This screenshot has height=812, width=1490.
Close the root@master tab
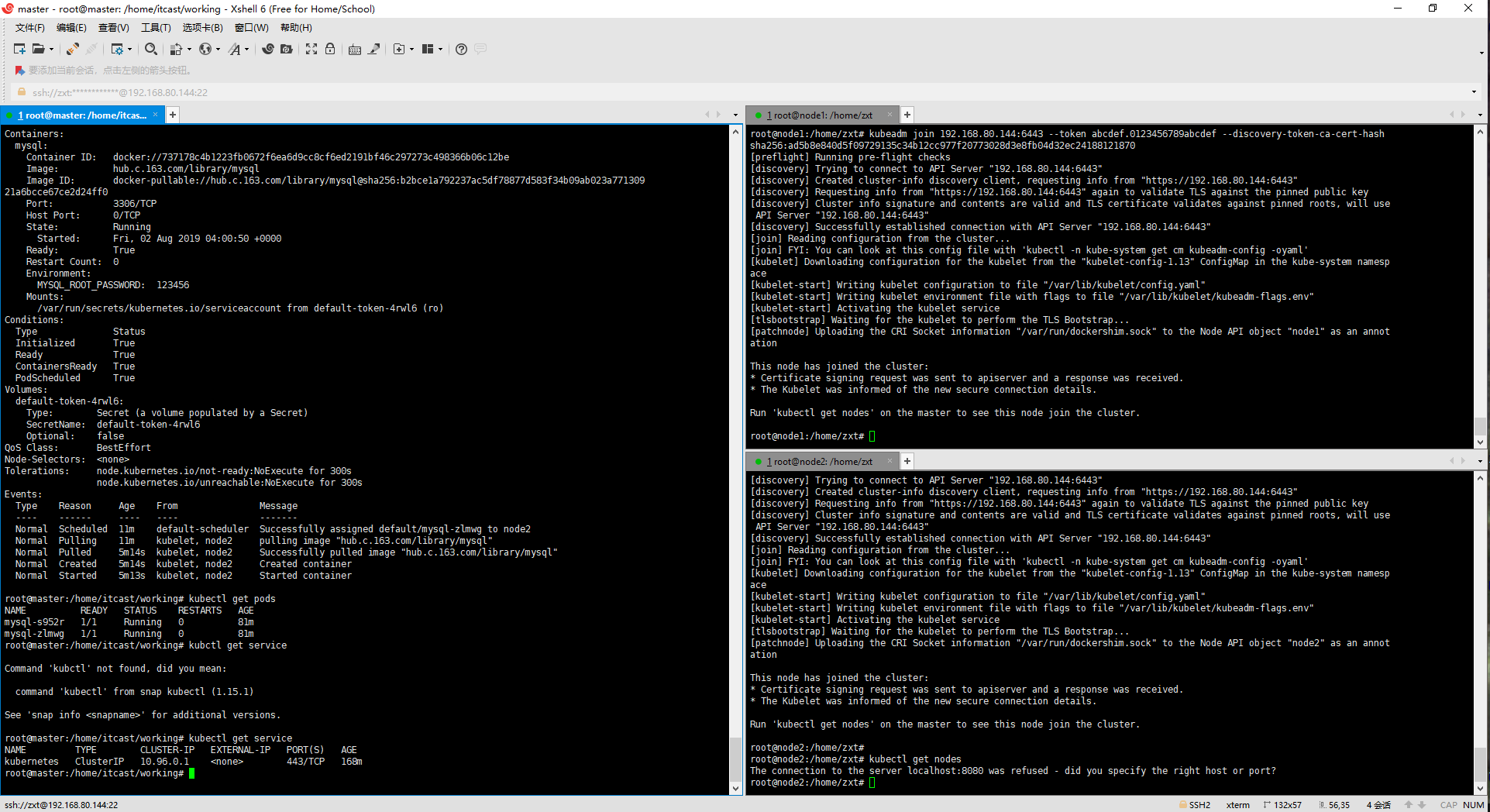click(x=155, y=115)
